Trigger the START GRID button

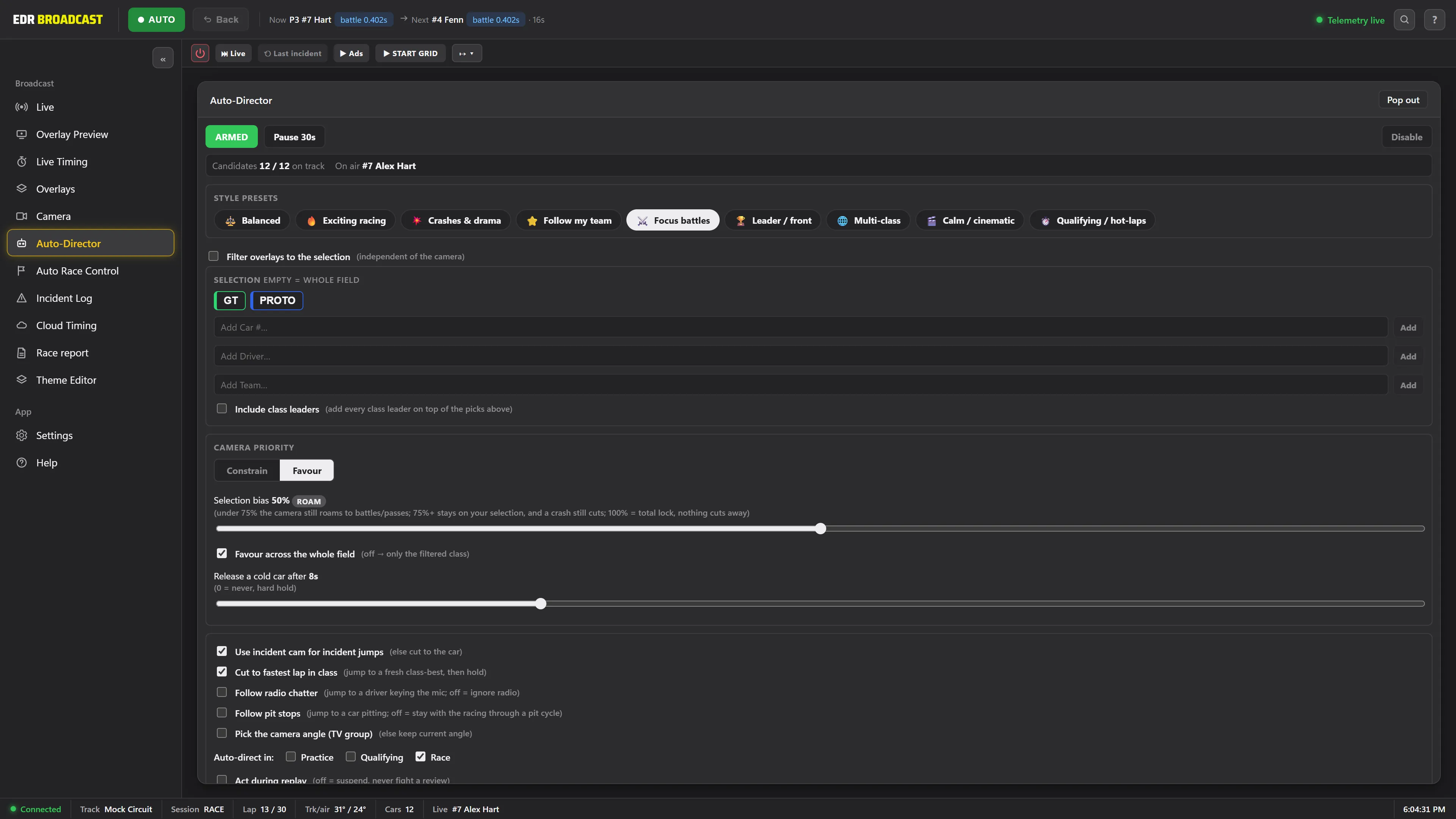click(410, 53)
